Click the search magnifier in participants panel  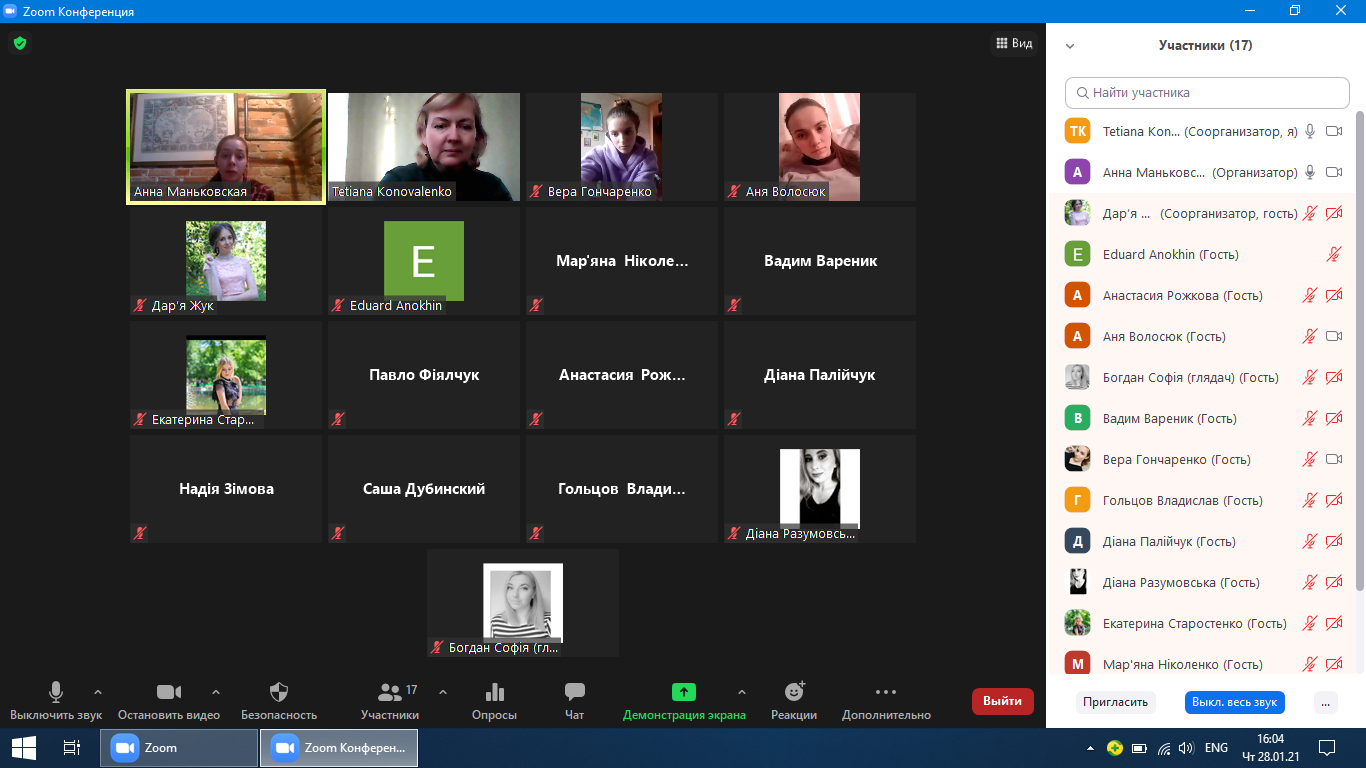(1082, 93)
